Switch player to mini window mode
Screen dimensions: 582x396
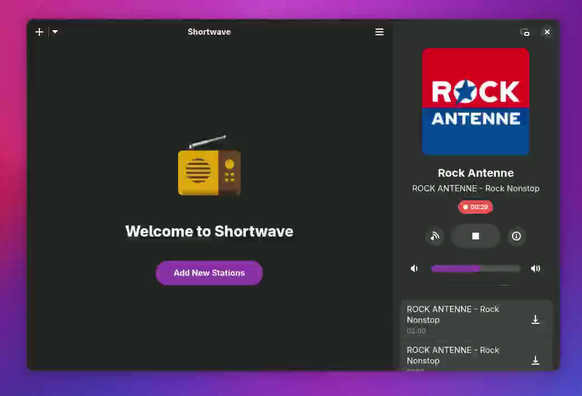click(x=525, y=32)
